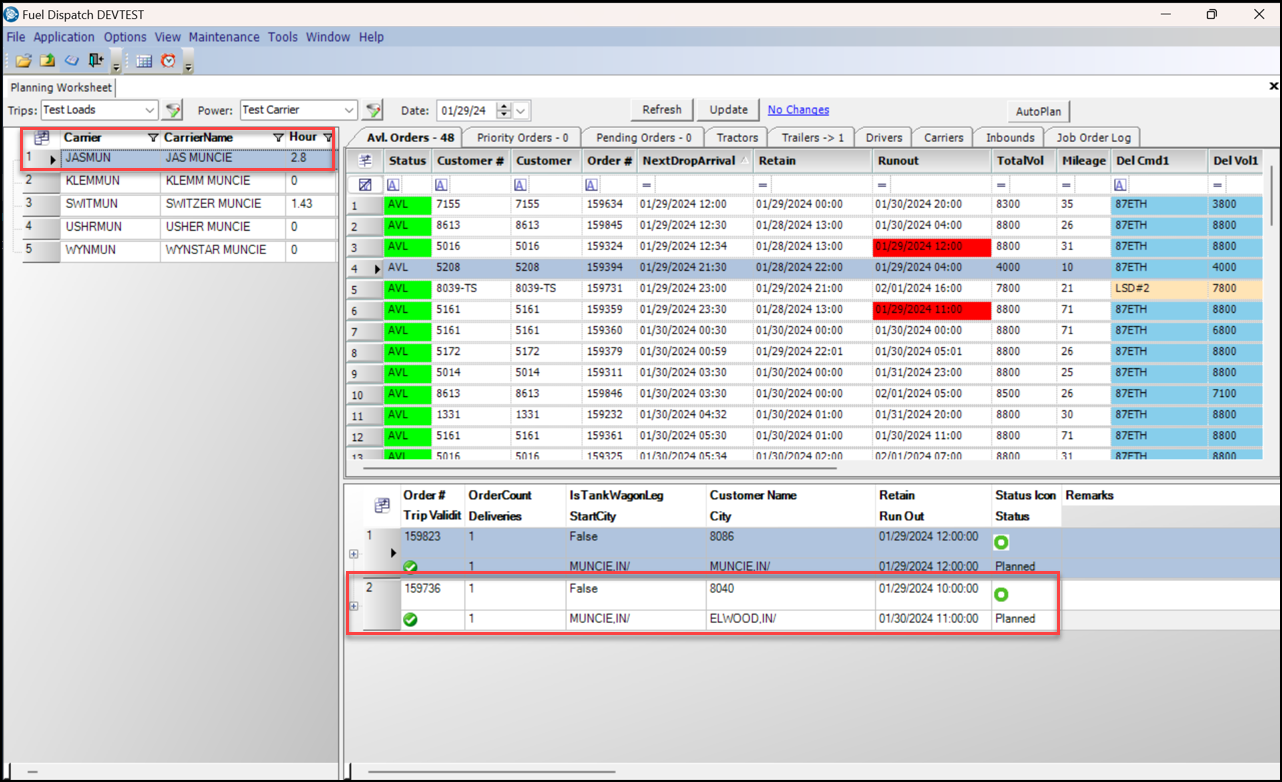Screen dimensions: 1282x782
Task: Open the Maintenance menu
Action: tap(224, 37)
